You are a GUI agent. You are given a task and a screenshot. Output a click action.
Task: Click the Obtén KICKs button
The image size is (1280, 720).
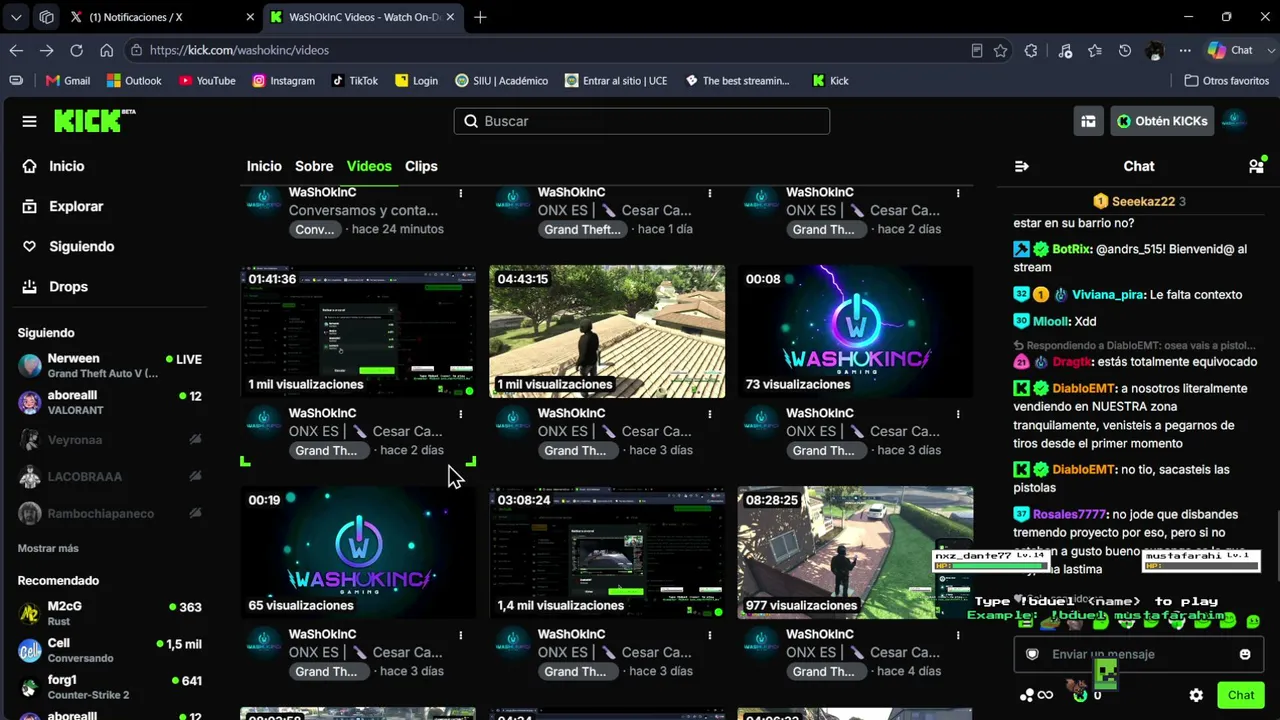point(1162,121)
